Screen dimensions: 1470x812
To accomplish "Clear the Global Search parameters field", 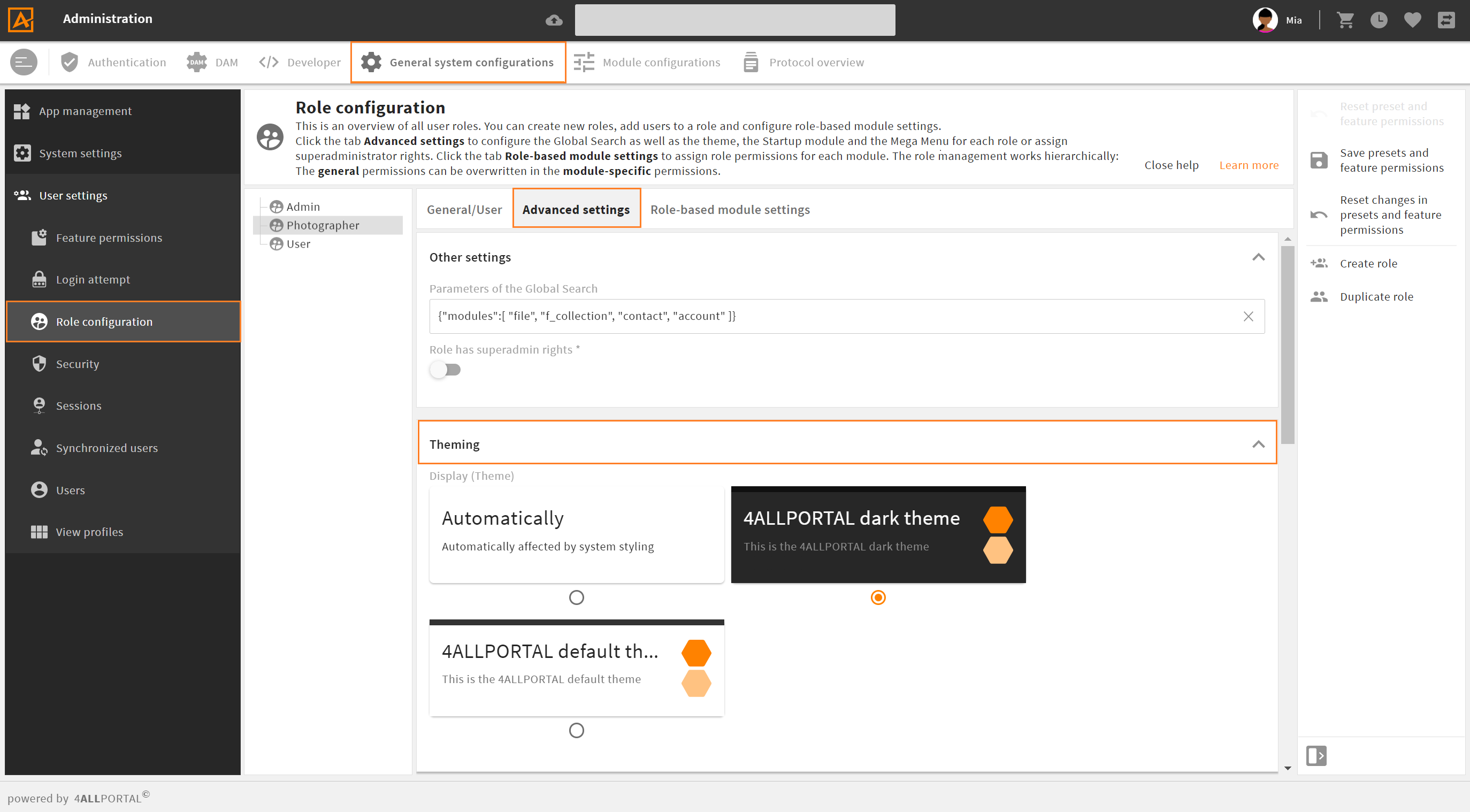I will coord(1248,316).
